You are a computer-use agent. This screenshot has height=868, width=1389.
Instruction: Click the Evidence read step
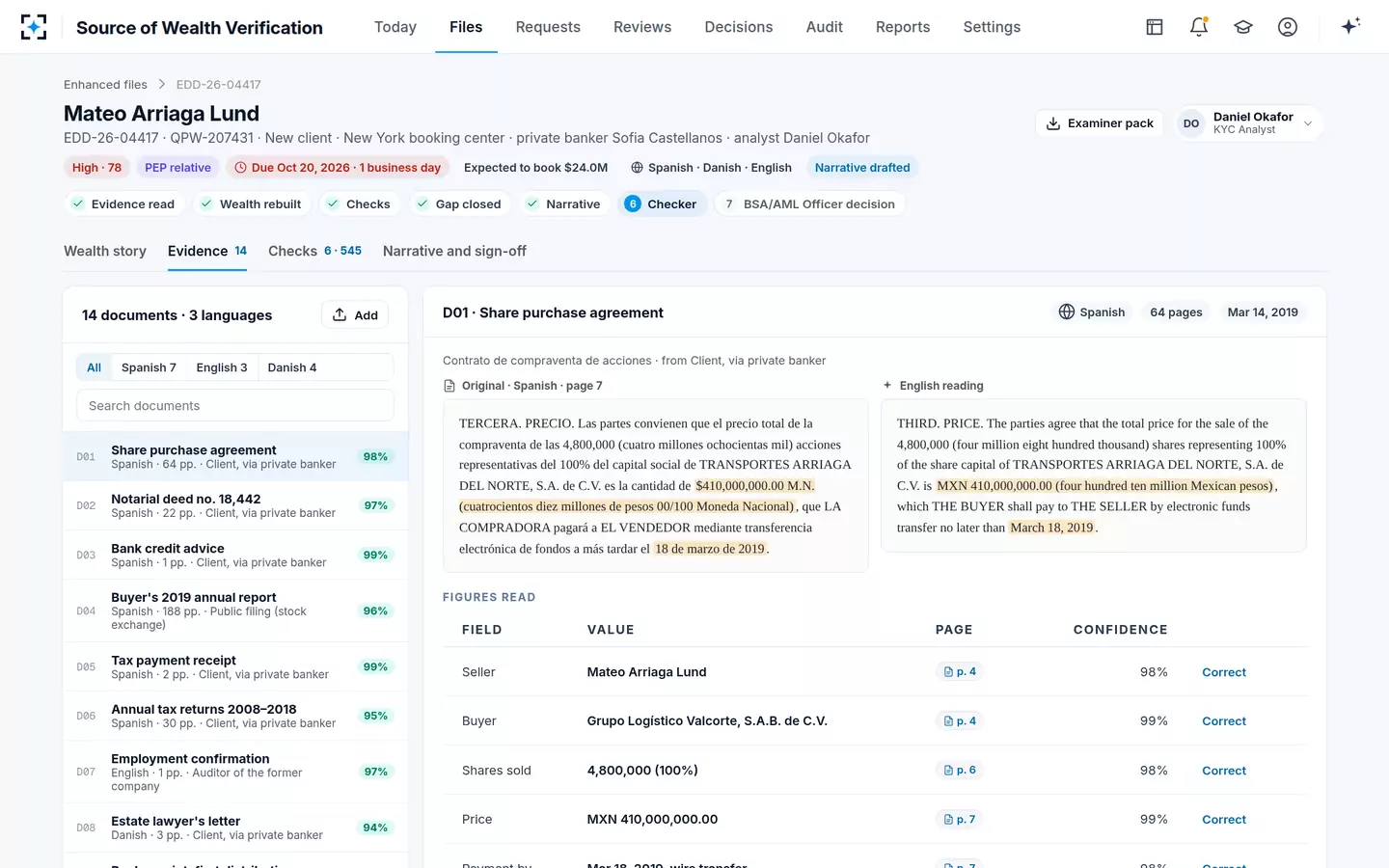click(123, 204)
